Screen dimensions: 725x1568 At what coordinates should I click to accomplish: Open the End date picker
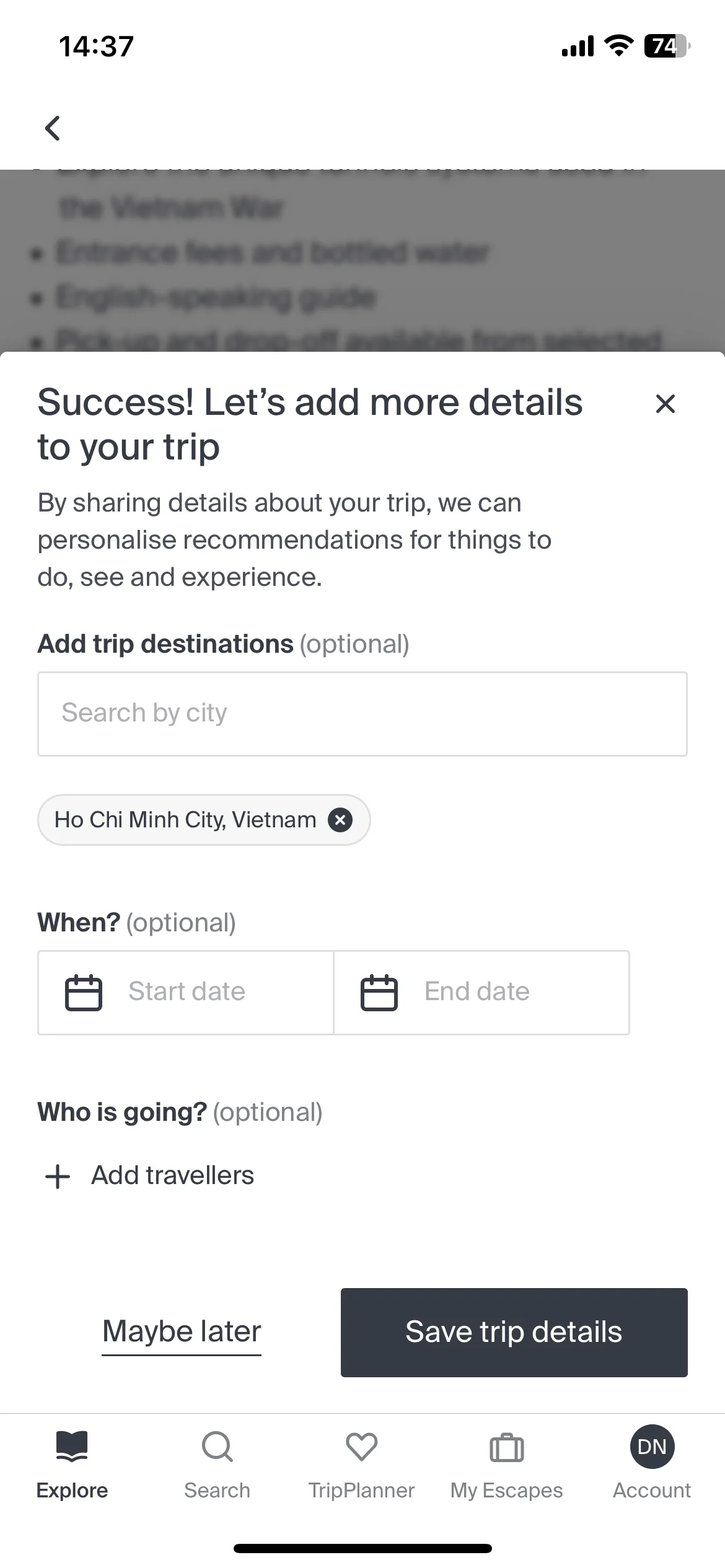coord(481,992)
